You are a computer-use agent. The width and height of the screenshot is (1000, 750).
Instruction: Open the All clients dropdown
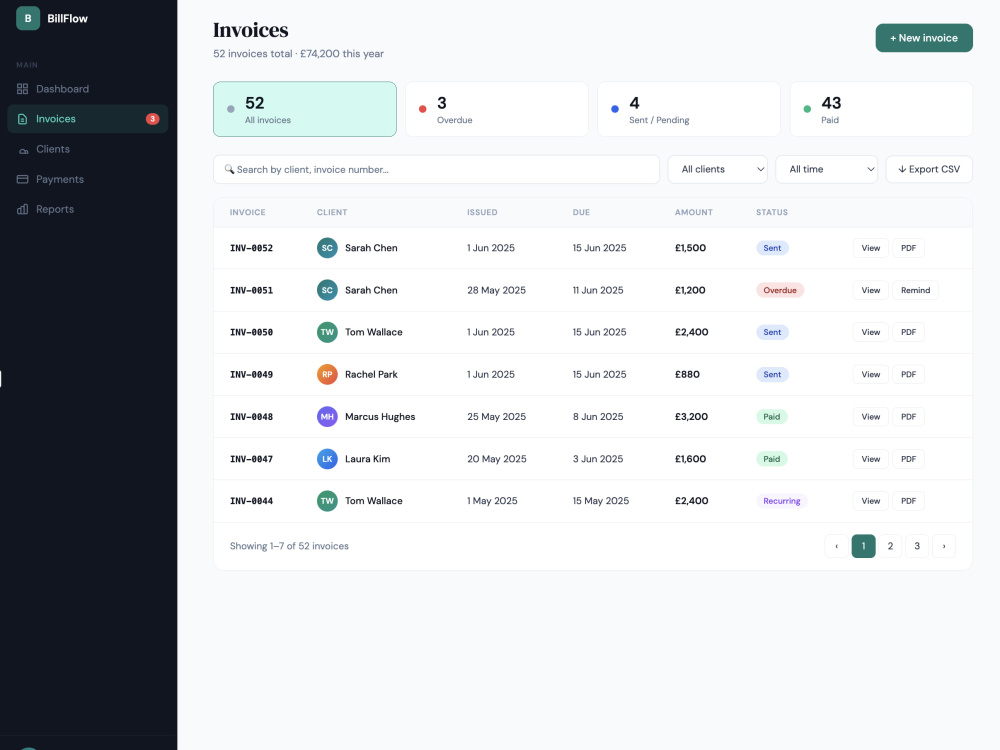click(x=717, y=169)
